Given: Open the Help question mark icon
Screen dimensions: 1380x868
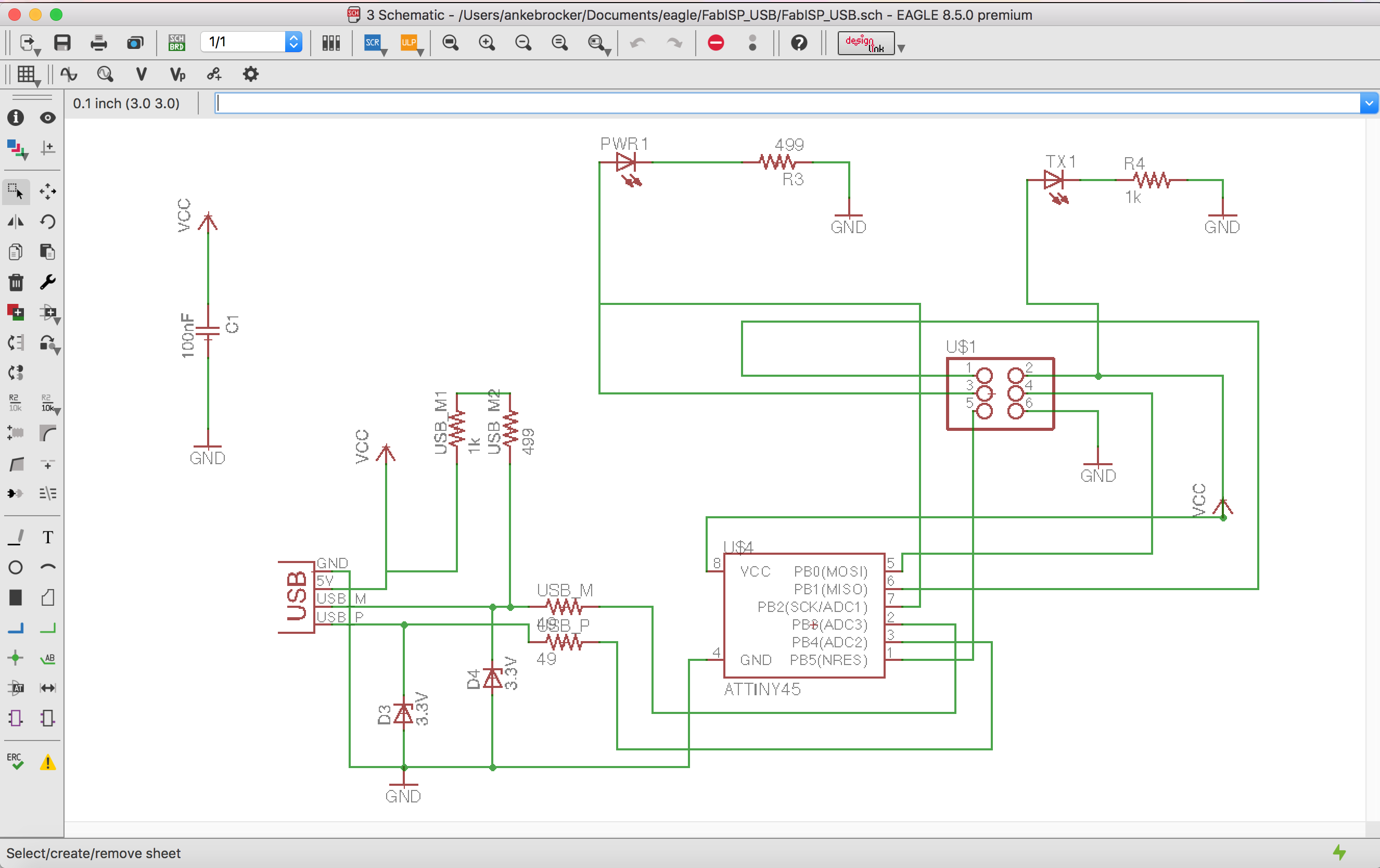Looking at the screenshot, I should tap(799, 43).
